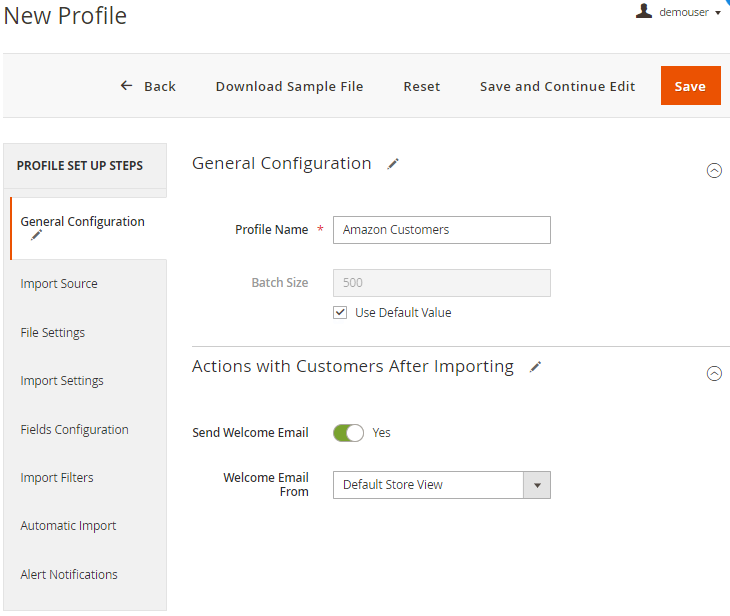Viewport: 730px width, 616px height.
Task: Click the PROFILE SET UP STEPS header
Action: click(80, 166)
